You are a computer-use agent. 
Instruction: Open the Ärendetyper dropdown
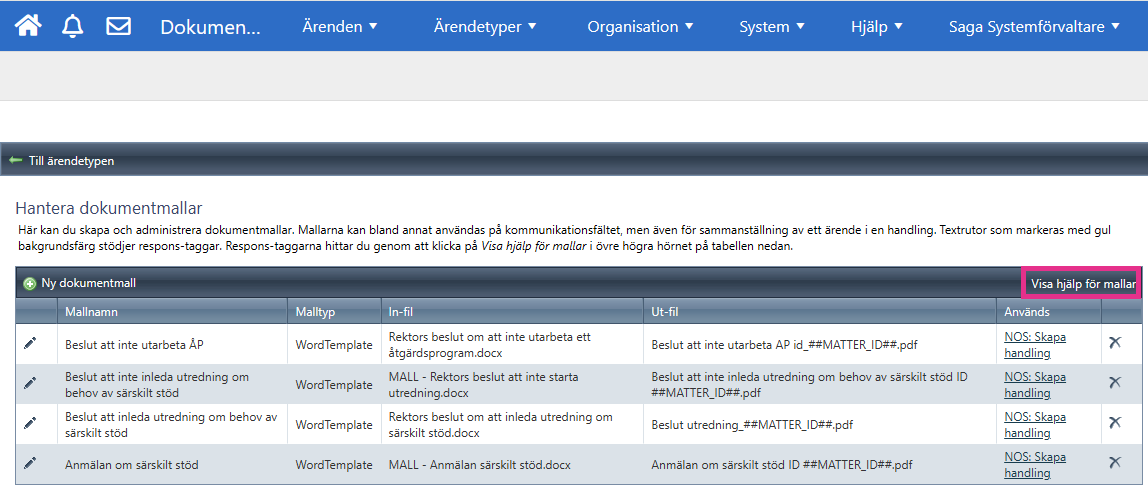coord(485,27)
